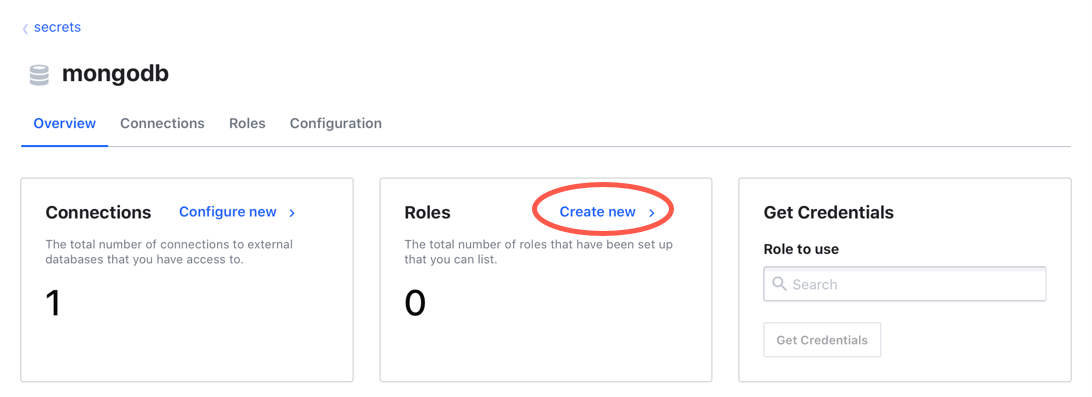Click the chevron arrow after Create new
1092x397 pixels.
652,213
